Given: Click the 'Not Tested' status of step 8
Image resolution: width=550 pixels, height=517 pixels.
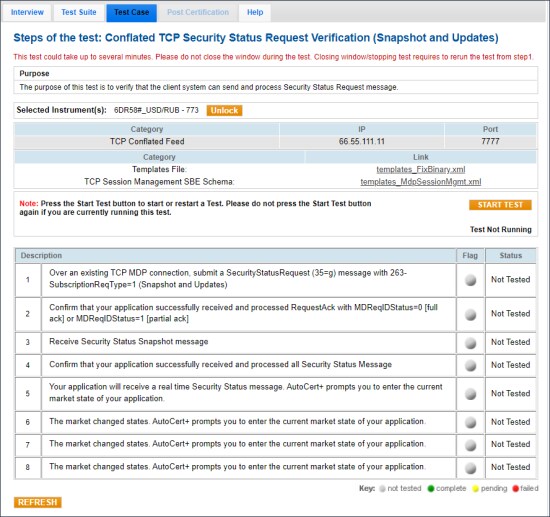Looking at the screenshot, I should (510, 467).
